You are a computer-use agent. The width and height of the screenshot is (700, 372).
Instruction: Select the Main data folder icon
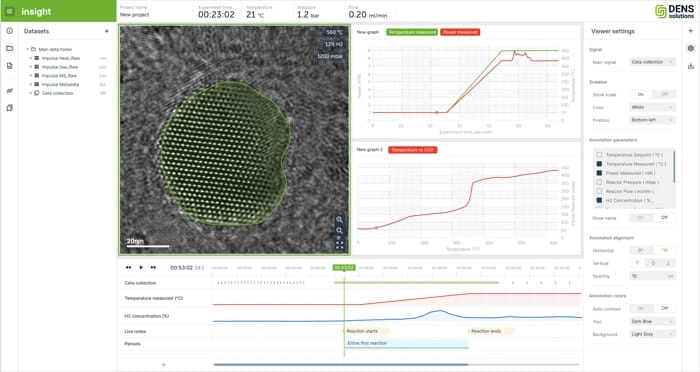(33, 50)
